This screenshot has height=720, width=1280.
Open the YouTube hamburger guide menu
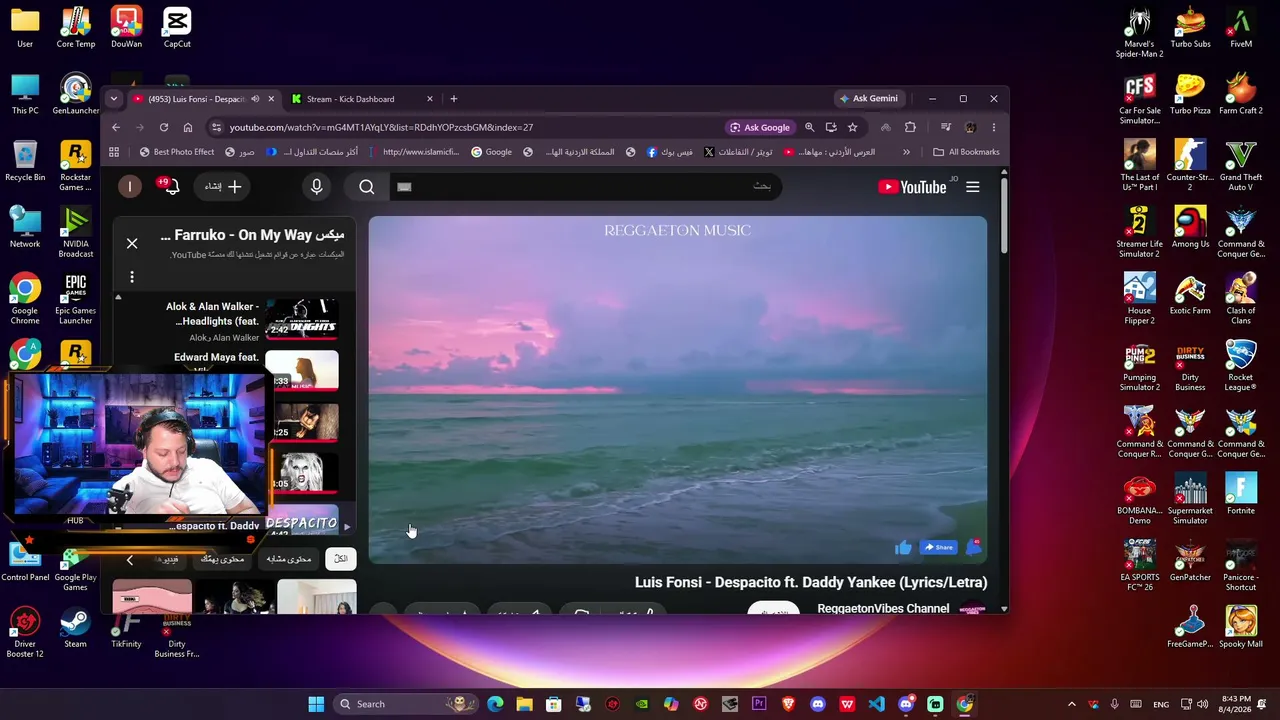tap(972, 187)
